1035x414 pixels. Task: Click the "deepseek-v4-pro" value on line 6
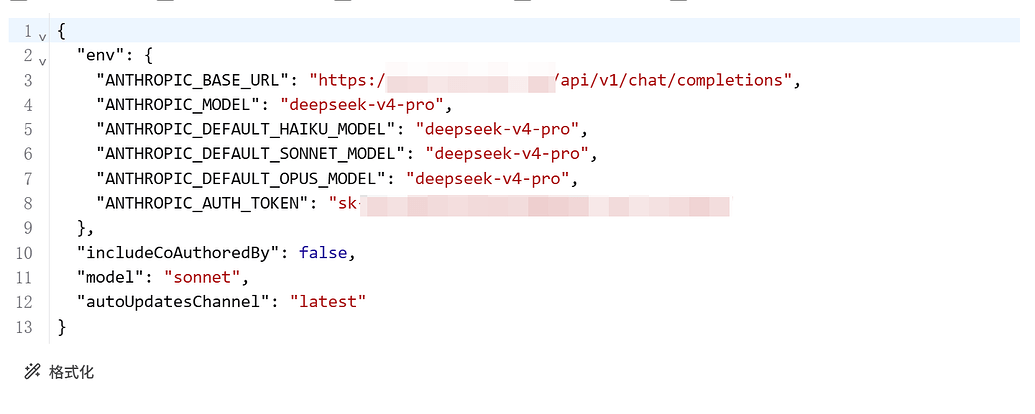508,155
